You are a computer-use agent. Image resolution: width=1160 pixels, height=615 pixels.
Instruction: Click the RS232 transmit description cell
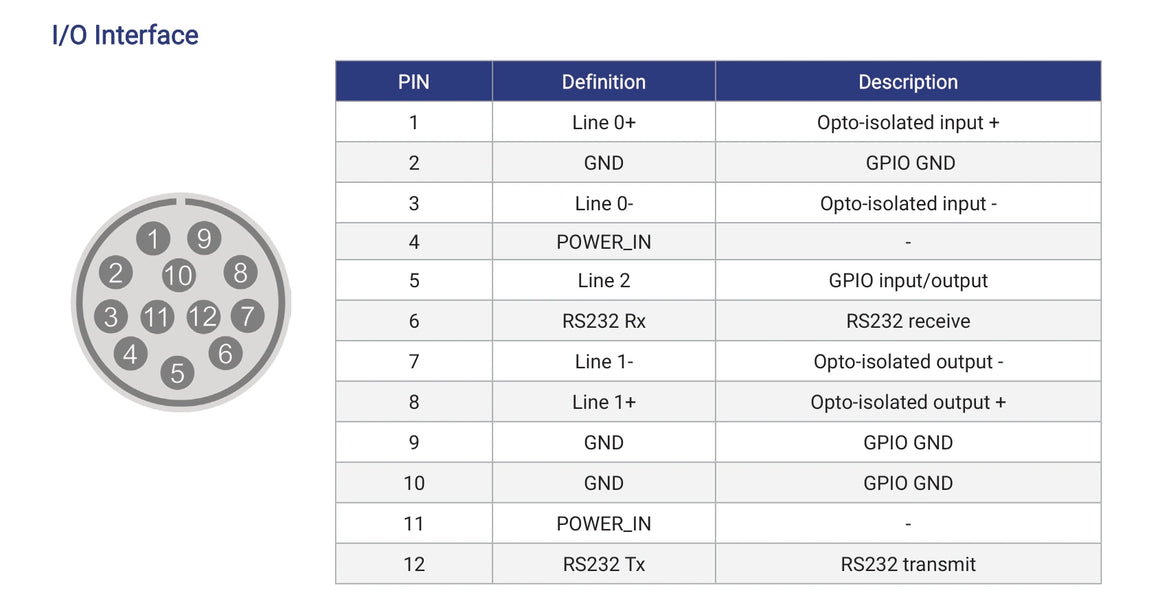tap(908, 564)
